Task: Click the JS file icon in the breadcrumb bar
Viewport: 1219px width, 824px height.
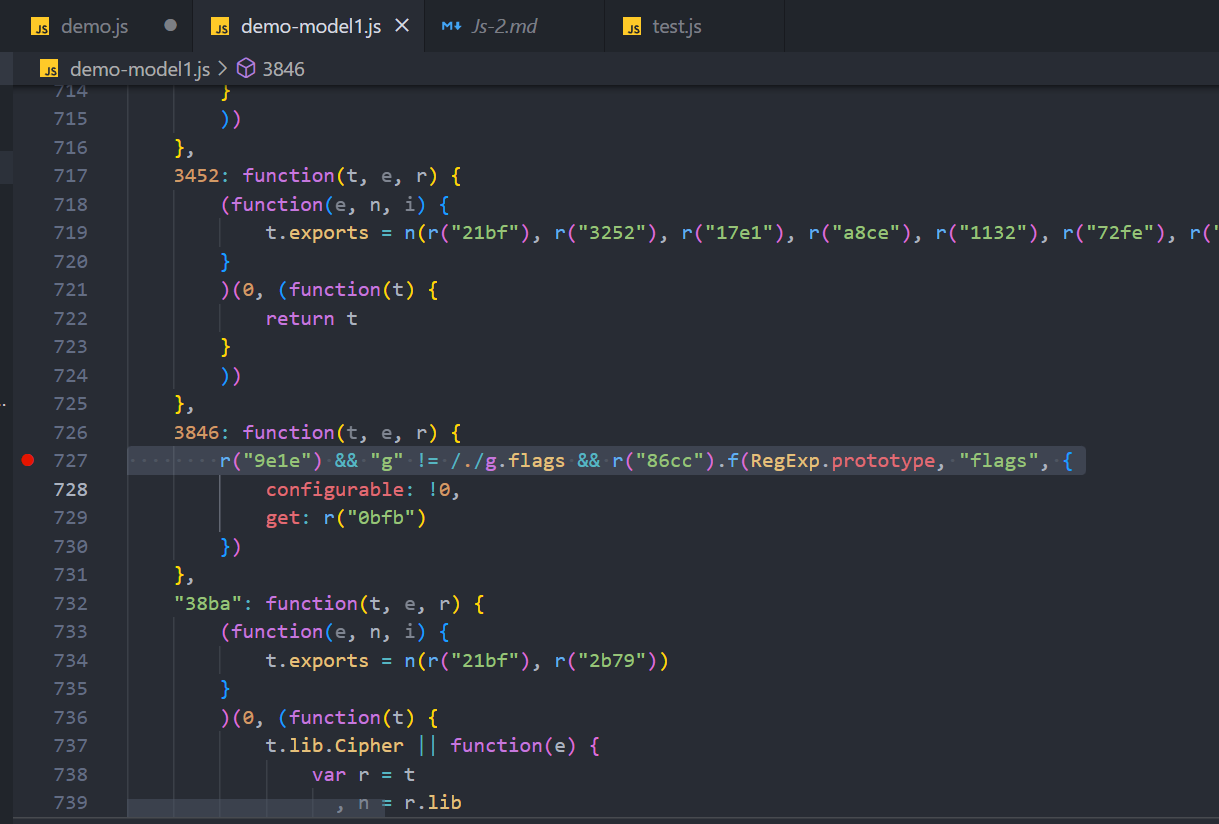Action: pyautogui.click(x=49, y=69)
